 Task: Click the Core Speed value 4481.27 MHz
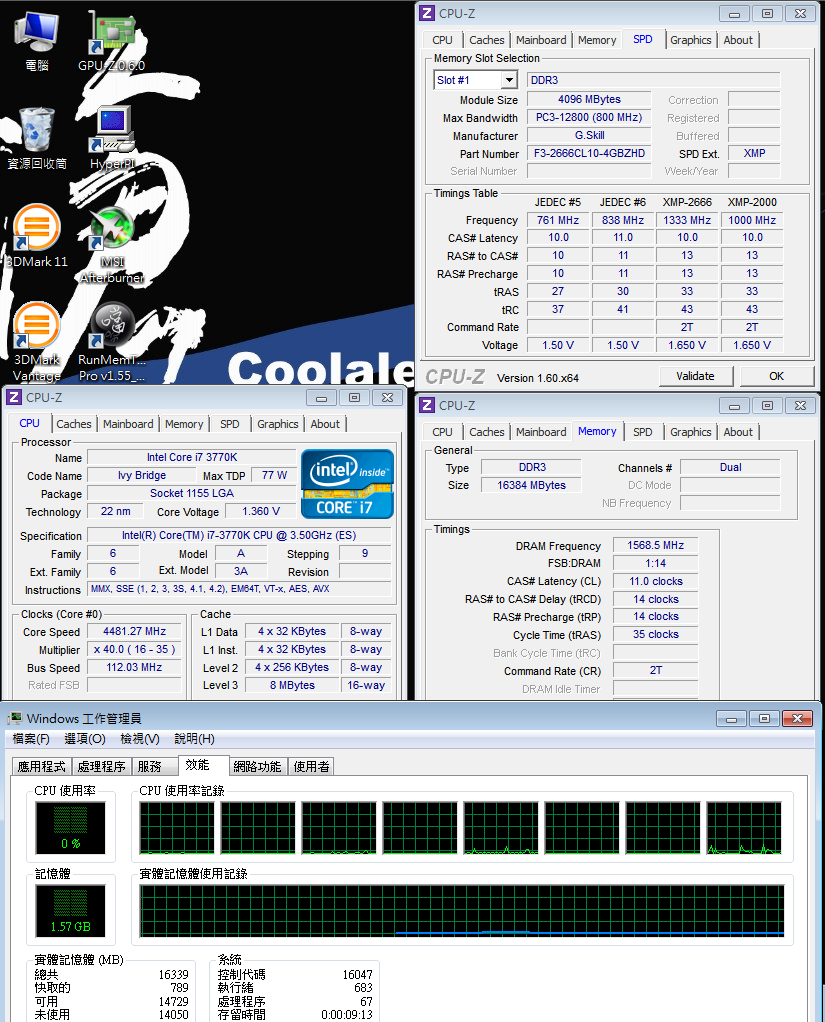pyautogui.click(x=134, y=631)
